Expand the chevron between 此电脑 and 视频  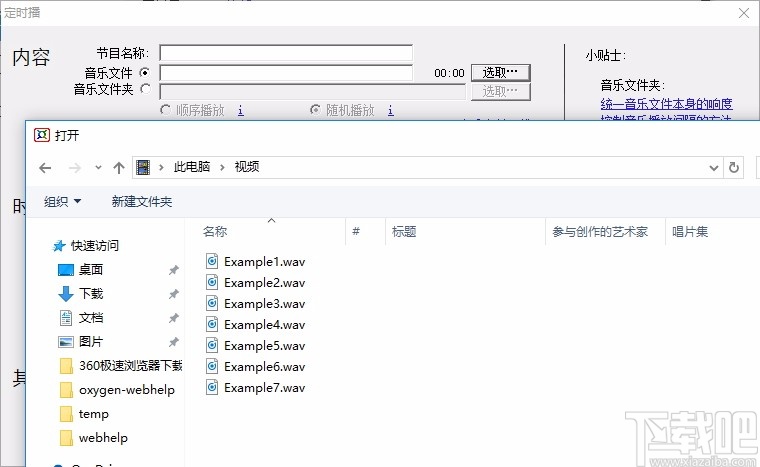(222, 167)
